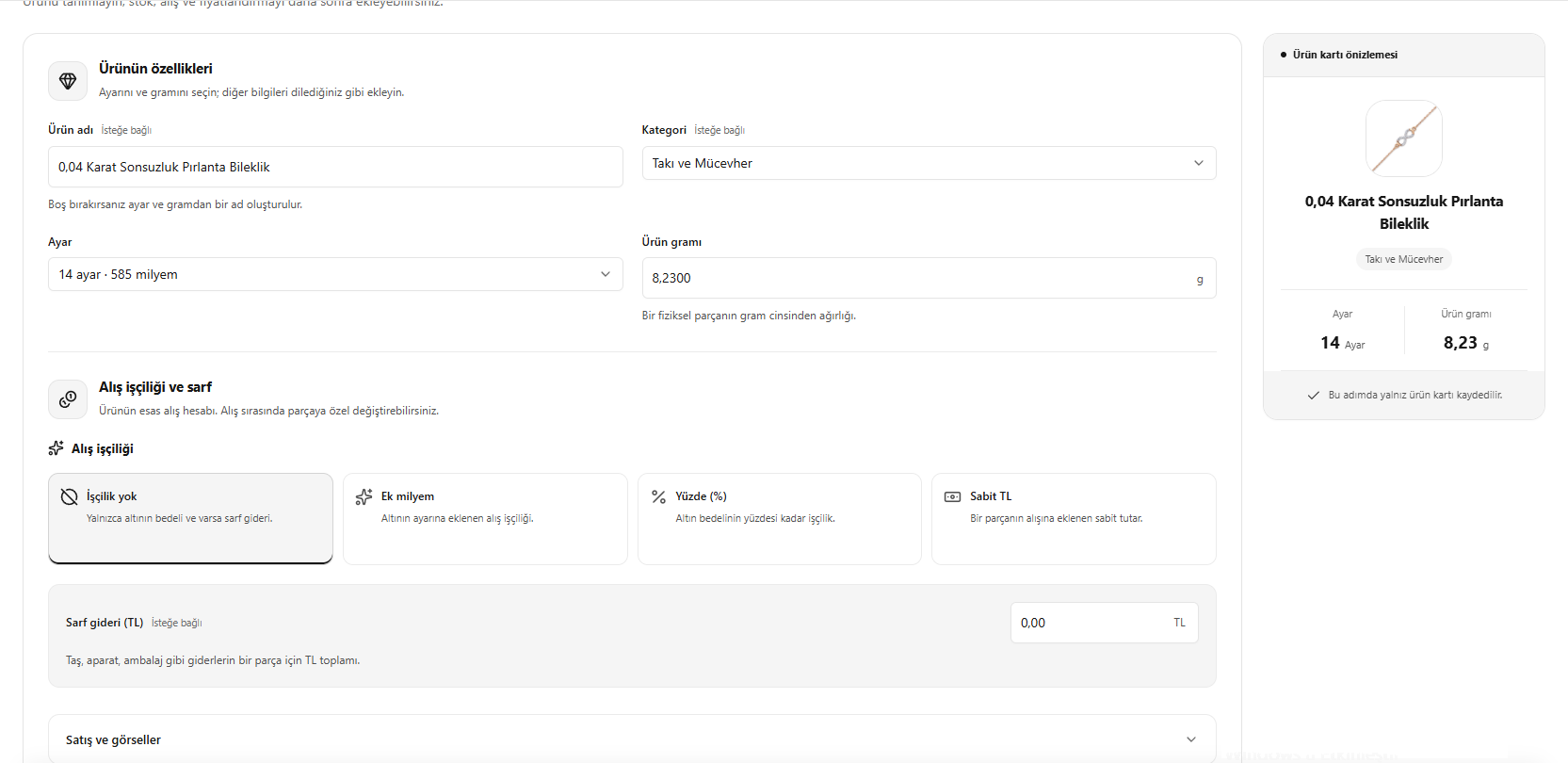
Task: Select the İşçilik yok labor option
Action: tap(190, 518)
